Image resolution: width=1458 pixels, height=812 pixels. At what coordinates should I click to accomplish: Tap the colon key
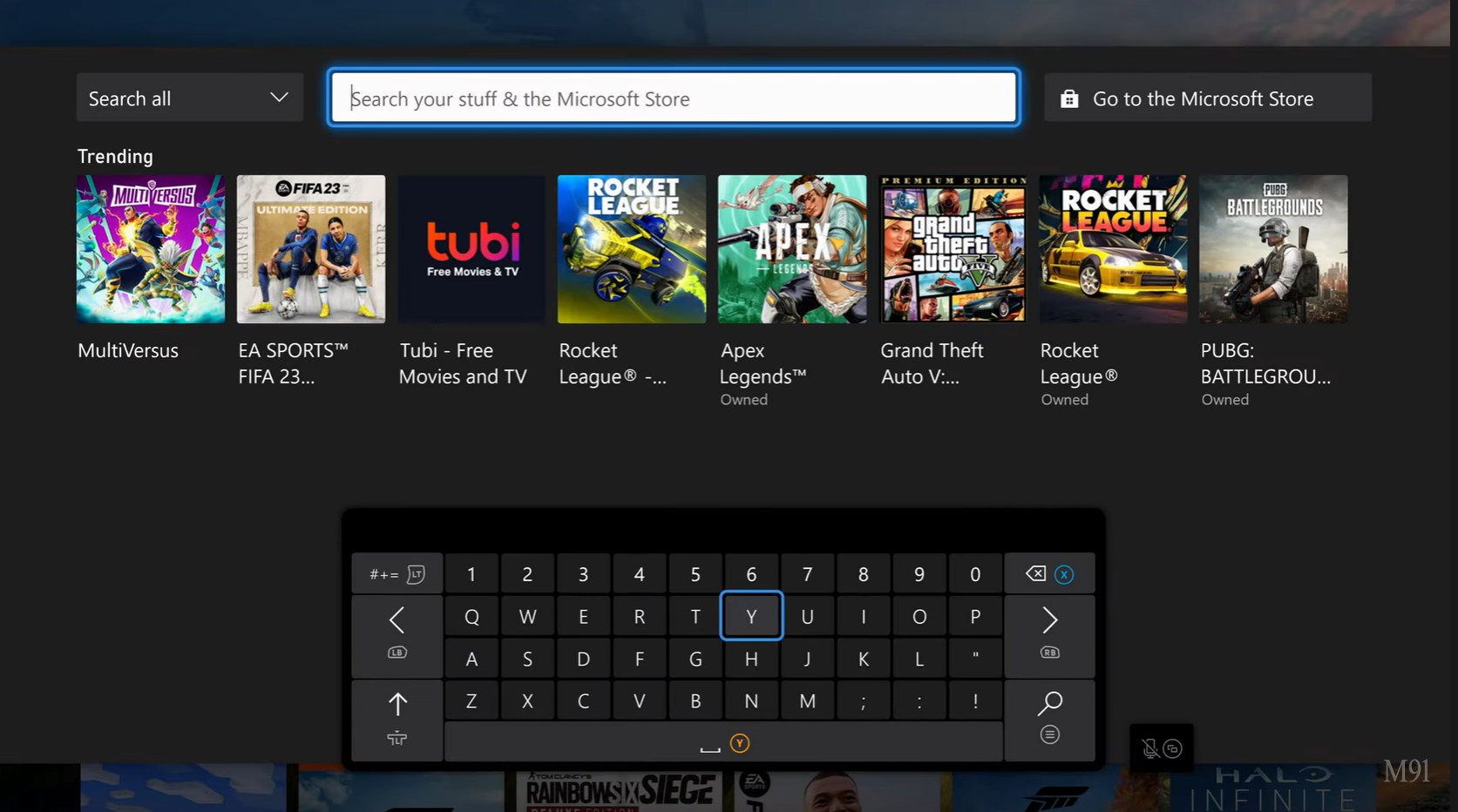(919, 700)
